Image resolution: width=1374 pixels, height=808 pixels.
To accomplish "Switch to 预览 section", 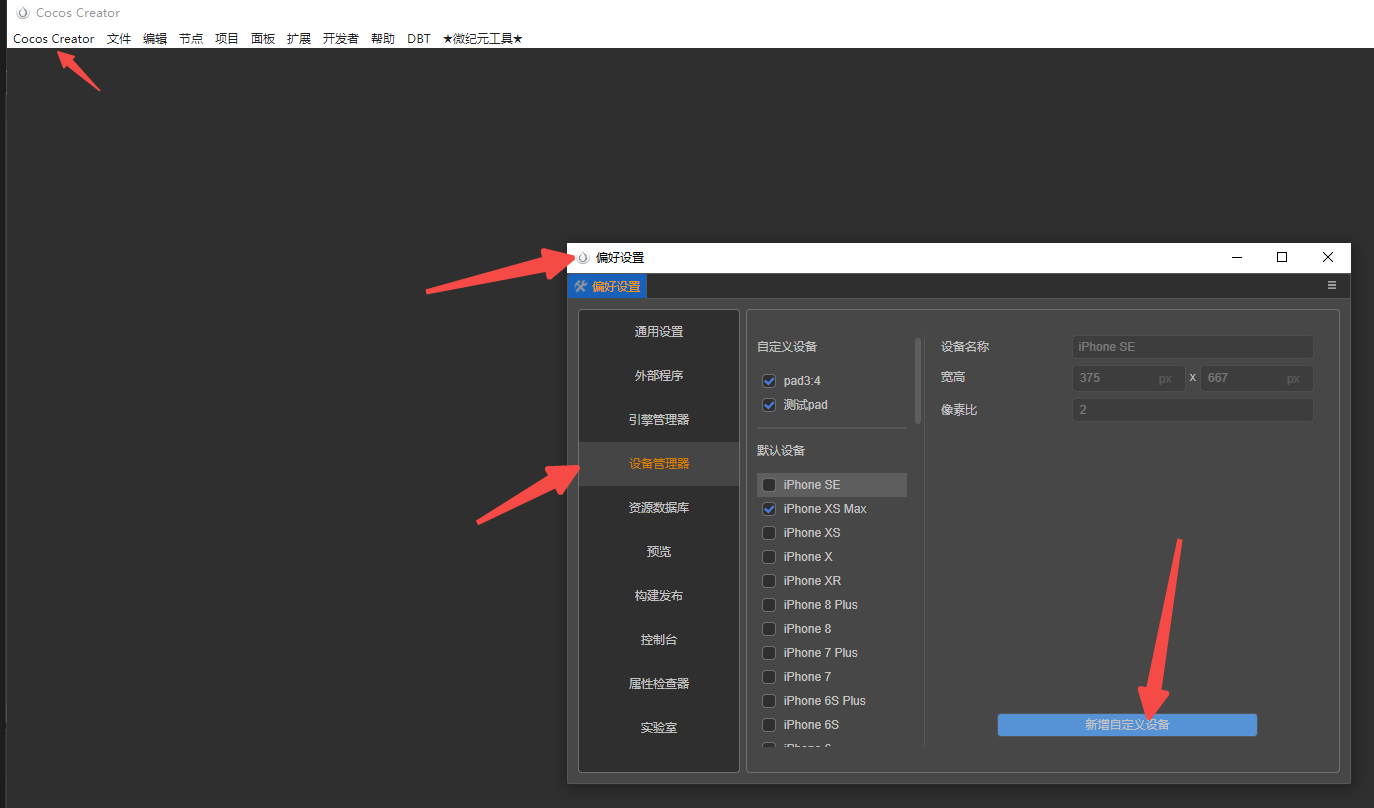I will click(x=659, y=552).
